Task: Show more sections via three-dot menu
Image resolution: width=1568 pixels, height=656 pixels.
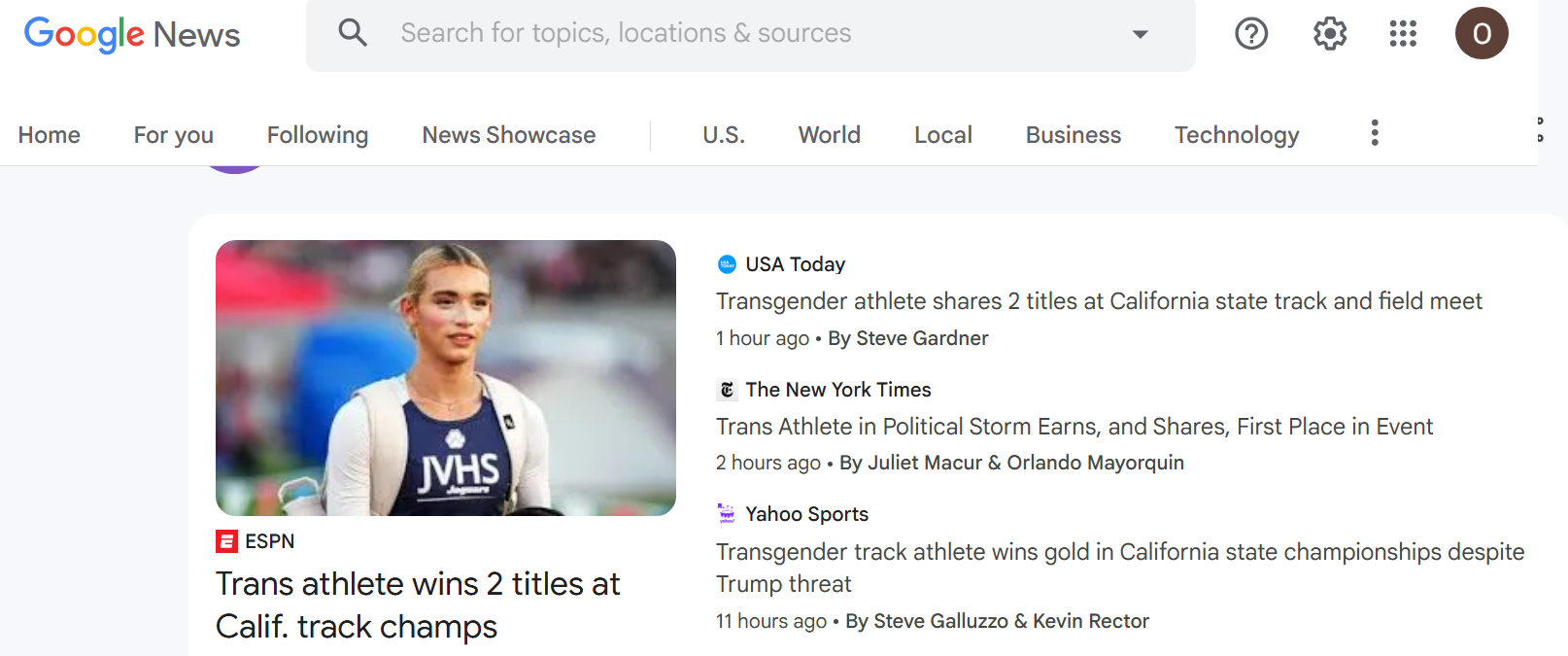Action: pyautogui.click(x=1374, y=133)
